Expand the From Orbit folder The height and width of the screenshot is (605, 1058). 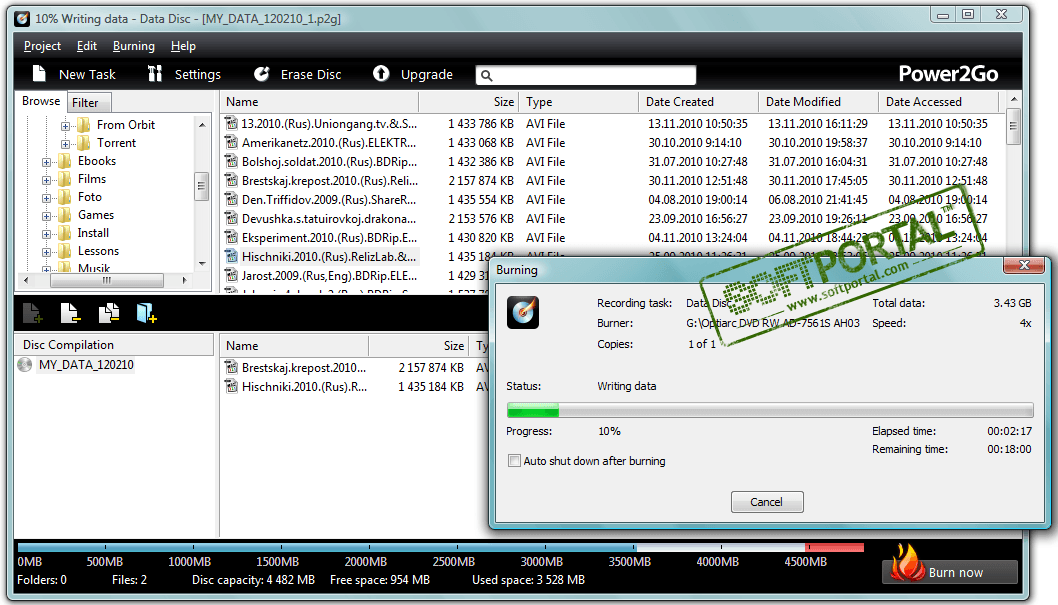(65, 125)
